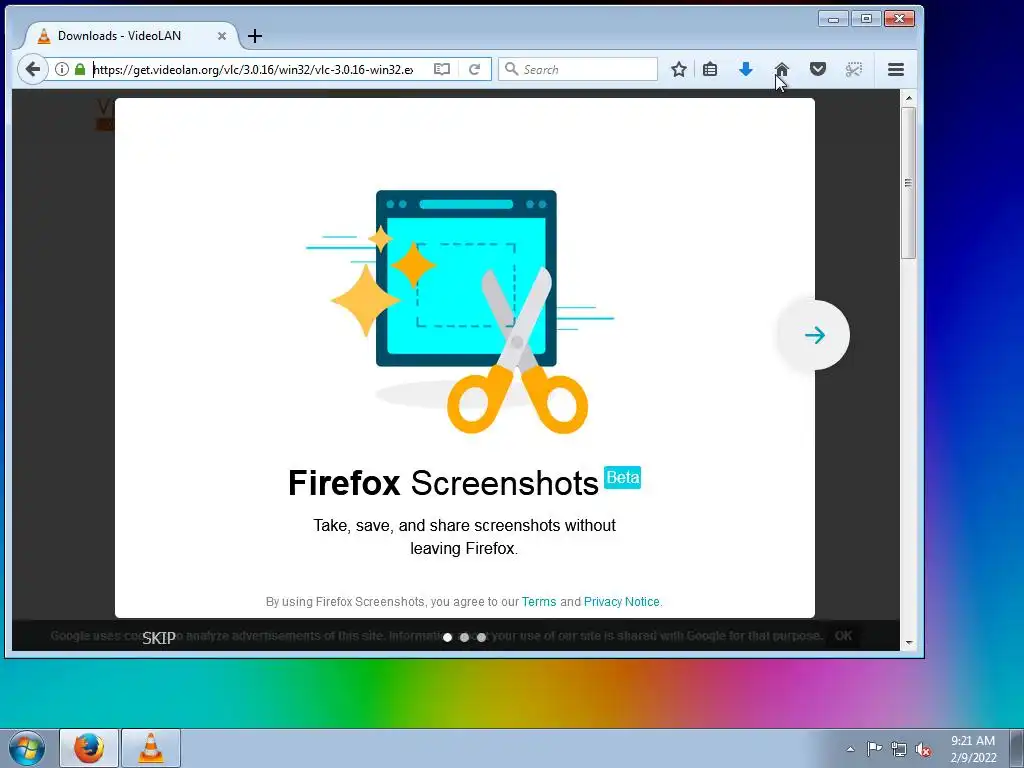Open the Windows Start menu
1024x768 pixels.
(27, 748)
